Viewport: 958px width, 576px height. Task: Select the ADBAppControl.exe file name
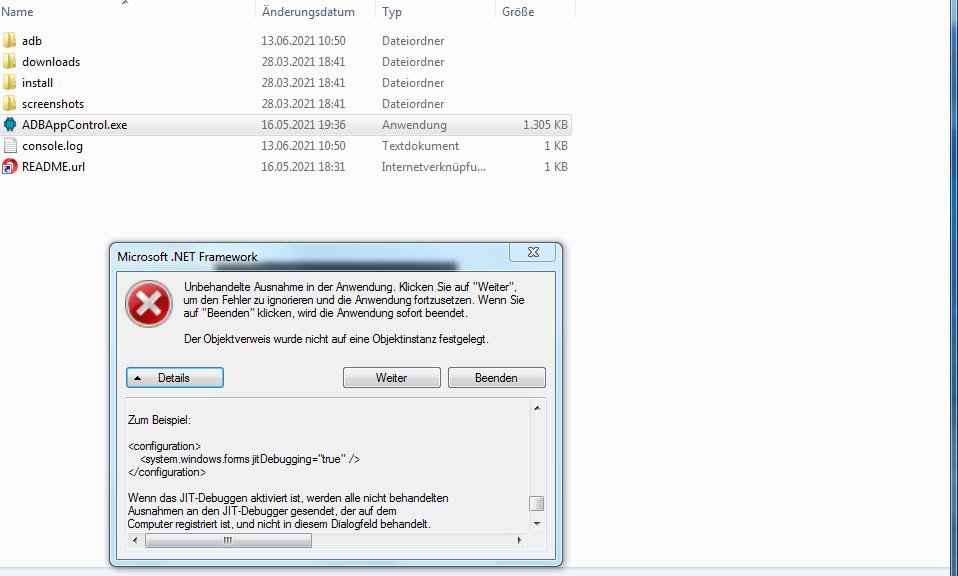coord(75,125)
